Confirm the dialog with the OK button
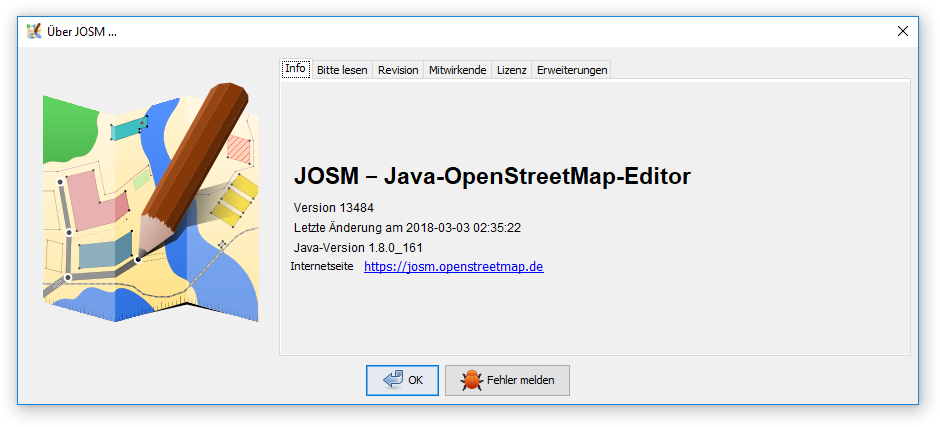This screenshot has width=940, height=427. coord(402,380)
